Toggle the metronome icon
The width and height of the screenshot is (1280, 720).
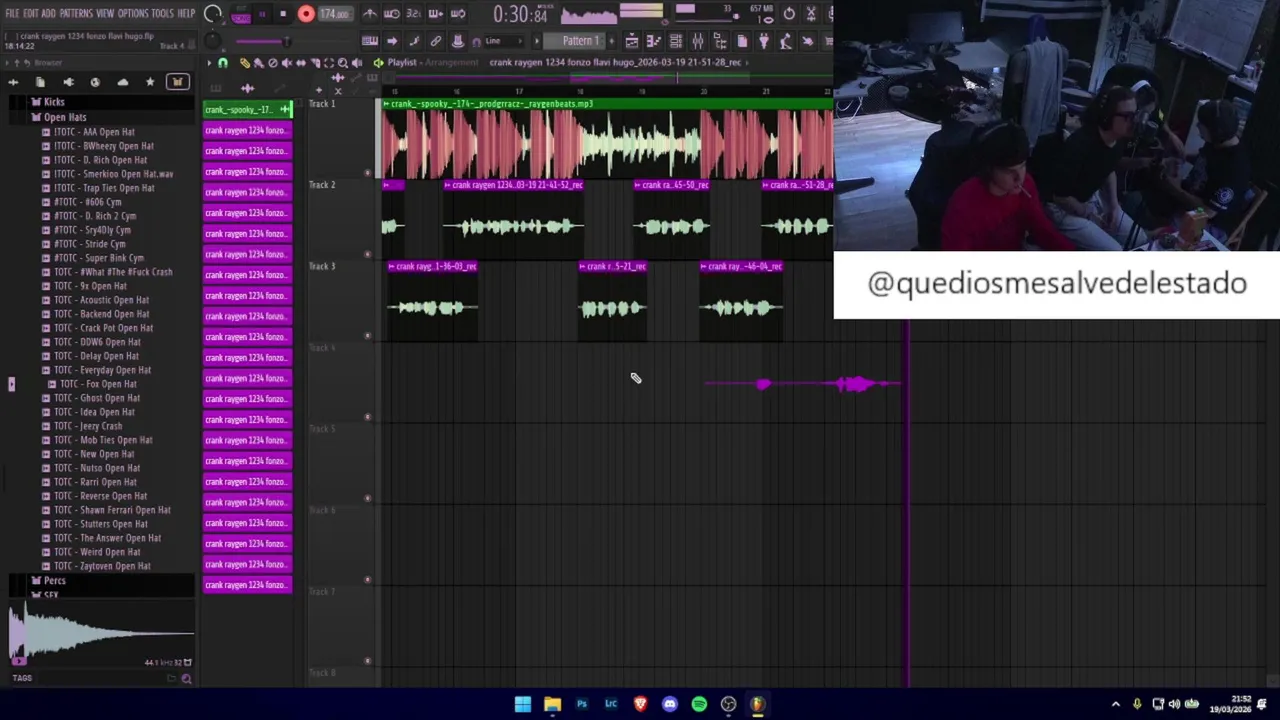click(x=370, y=14)
